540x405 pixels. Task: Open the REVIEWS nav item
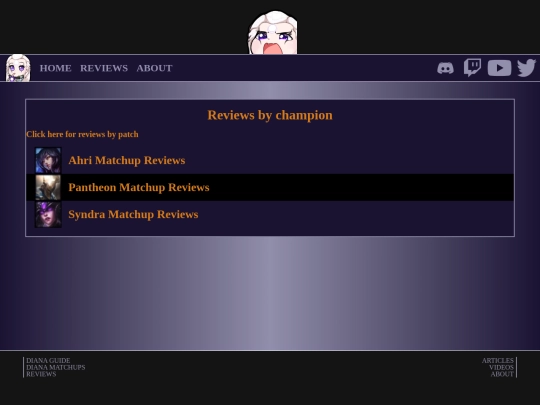(104, 68)
